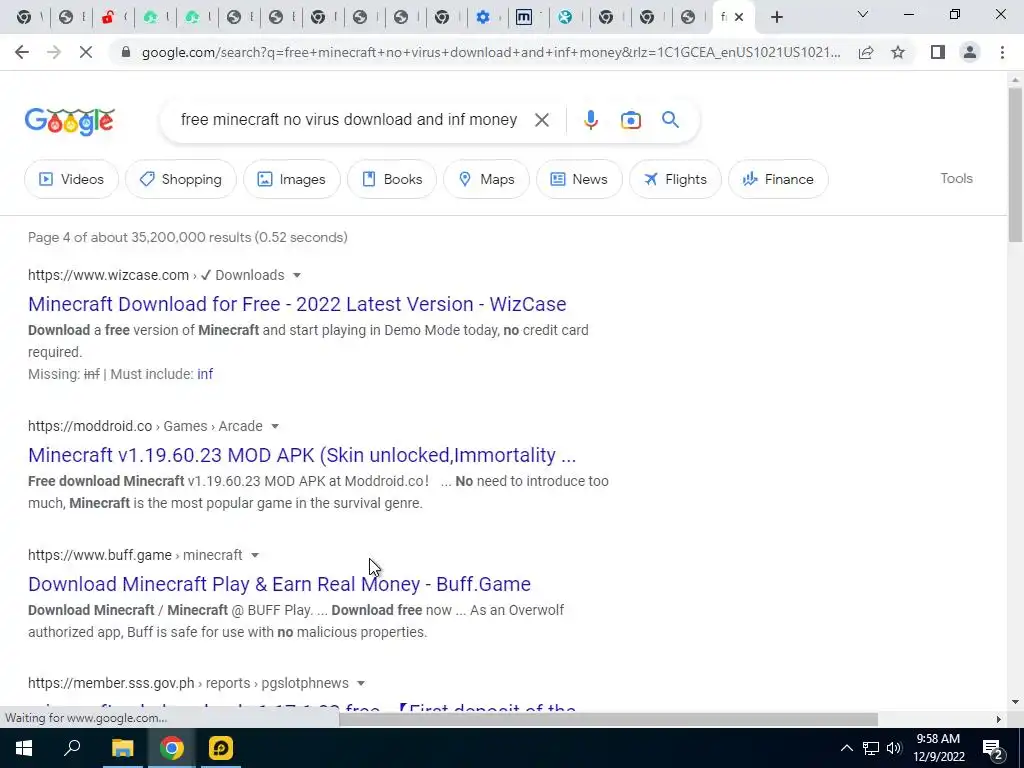
Task: Open the network status tray icon
Action: (871, 748)
